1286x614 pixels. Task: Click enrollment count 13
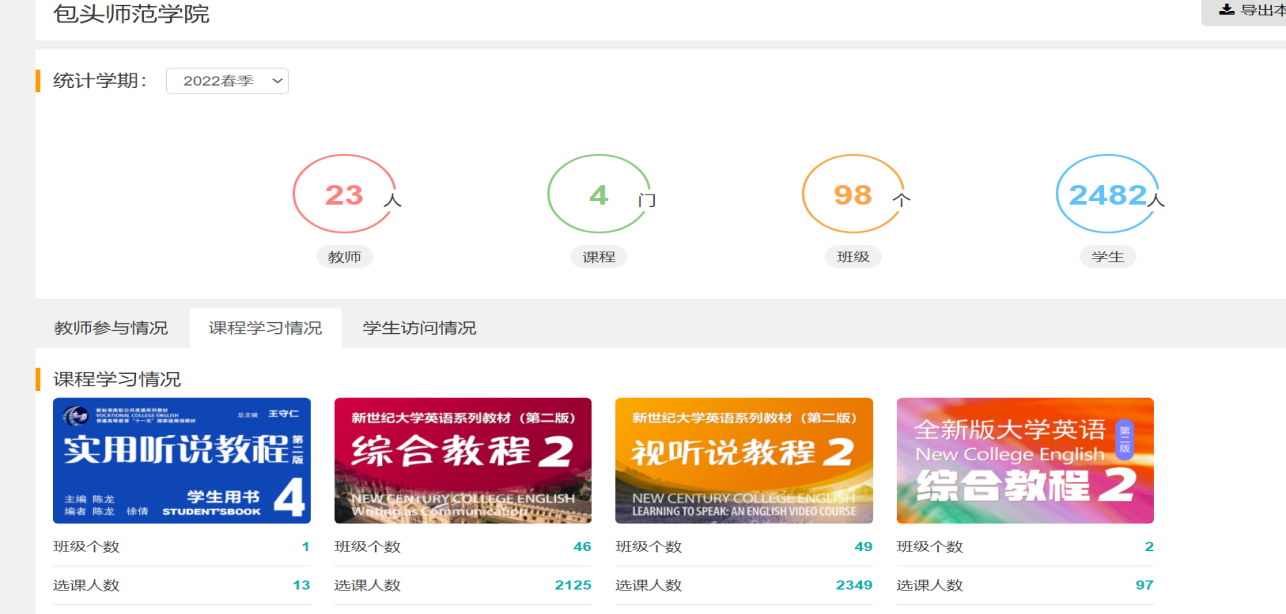click(301, 585)
